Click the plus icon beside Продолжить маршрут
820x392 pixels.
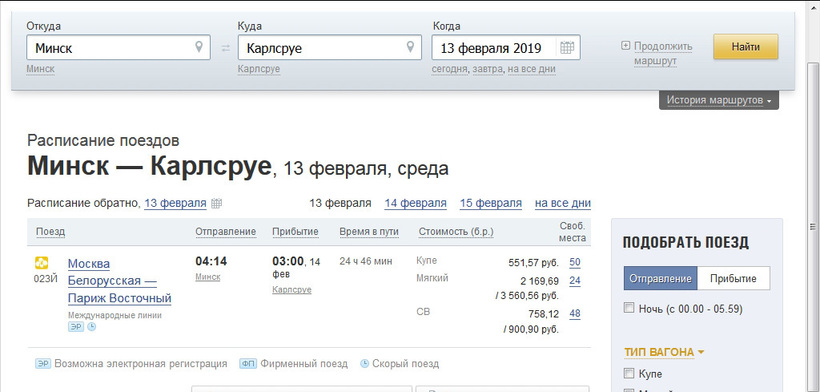625,45
